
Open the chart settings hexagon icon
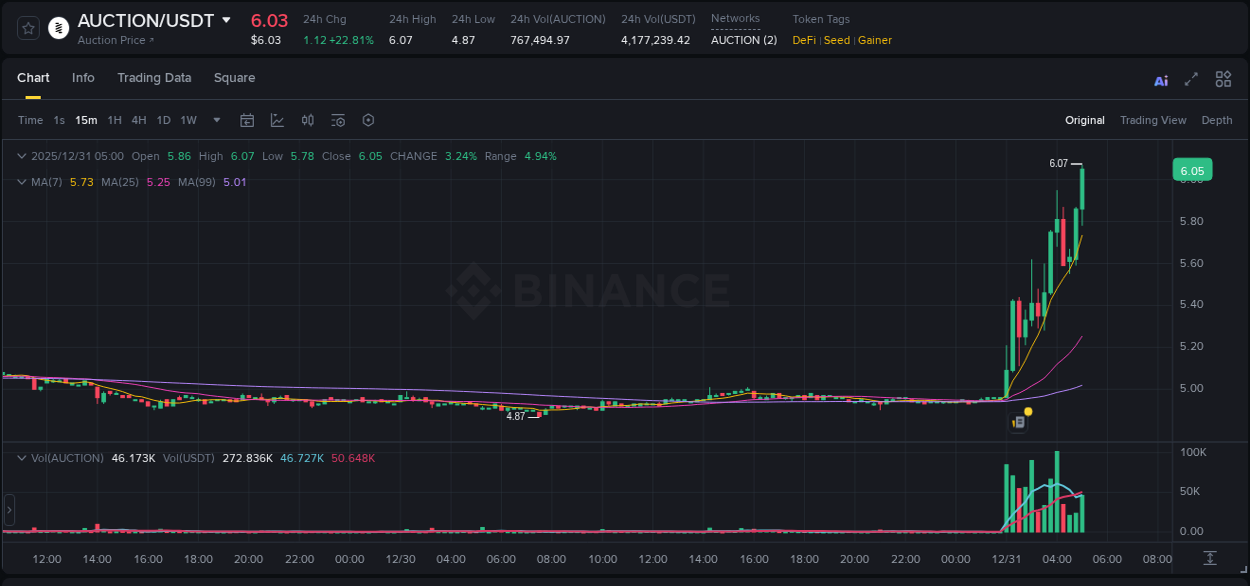tap(368, 119)
